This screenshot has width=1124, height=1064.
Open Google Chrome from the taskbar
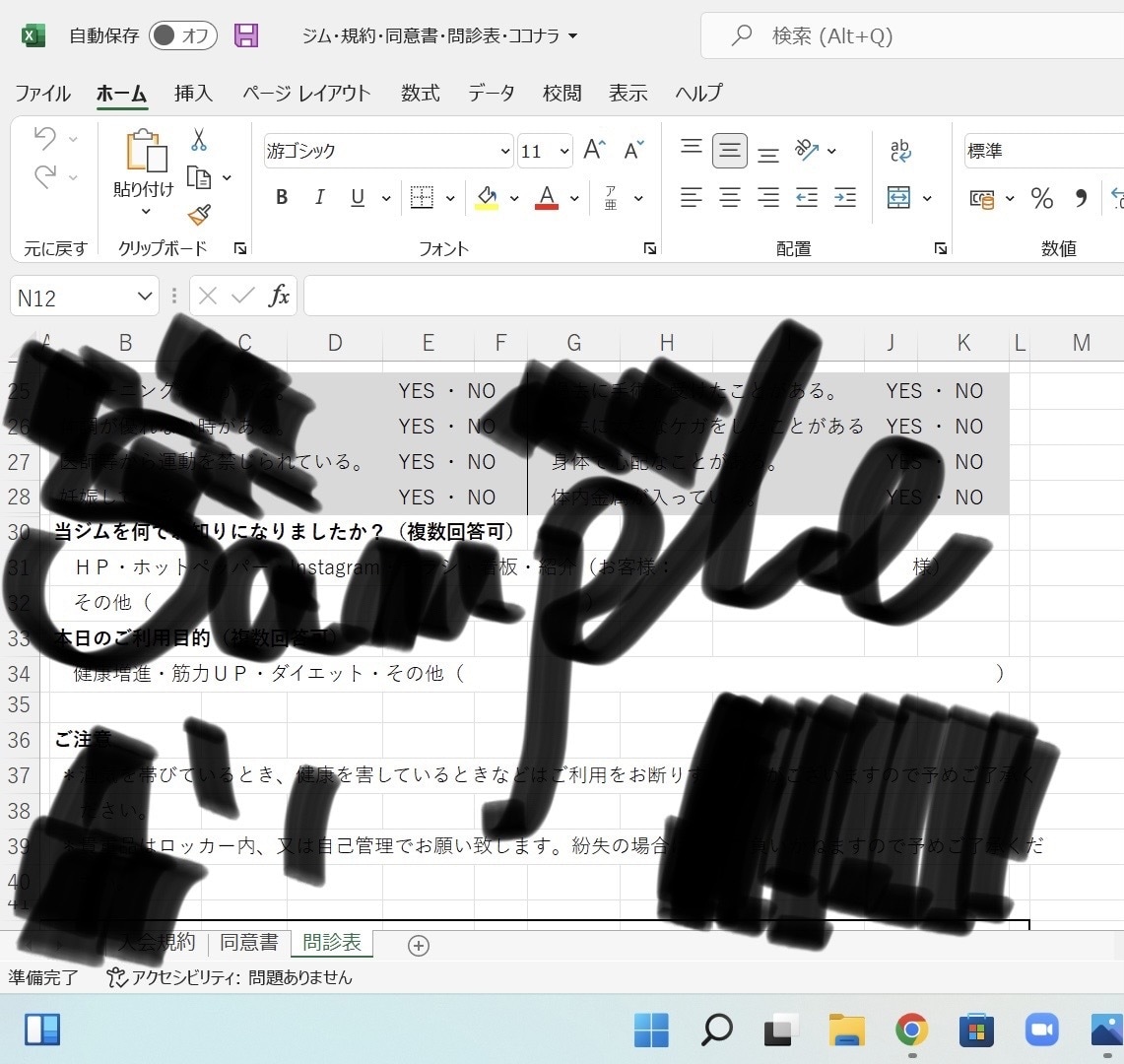click(912, 1031)
